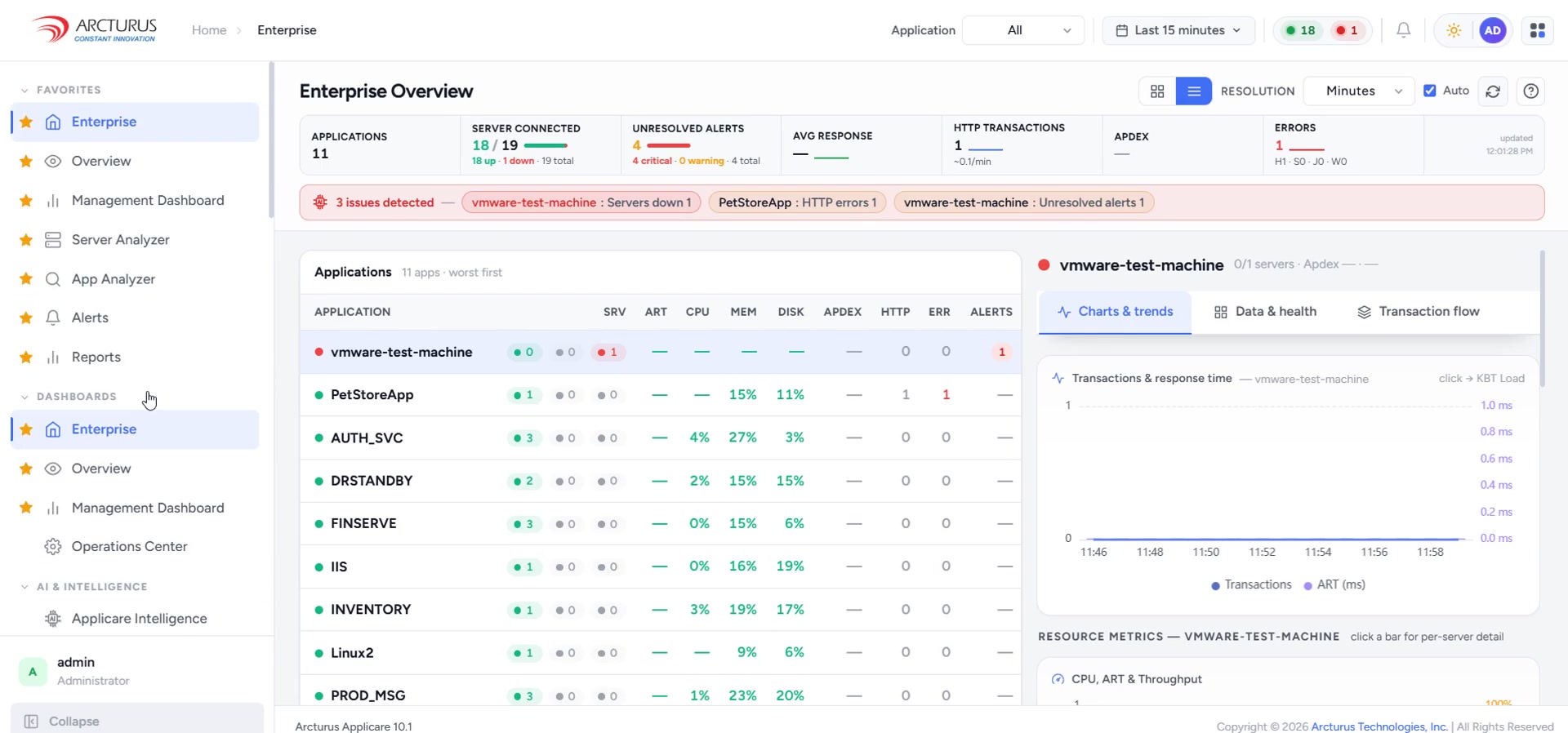1568x733 pixels.
Task: Switch to grid card view
Action: (x=1157, y=91)
